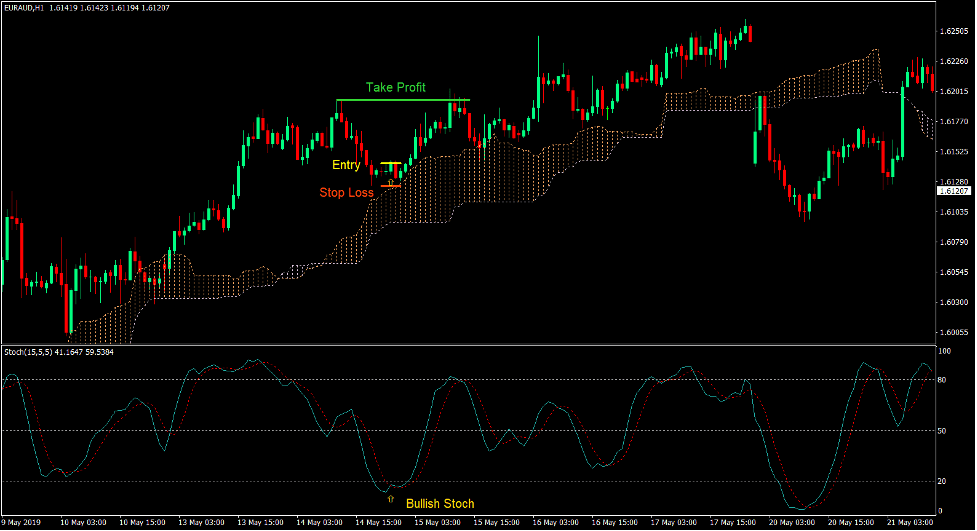
Task: Click the Stop Loss label
Action: [x=346, y=193]
